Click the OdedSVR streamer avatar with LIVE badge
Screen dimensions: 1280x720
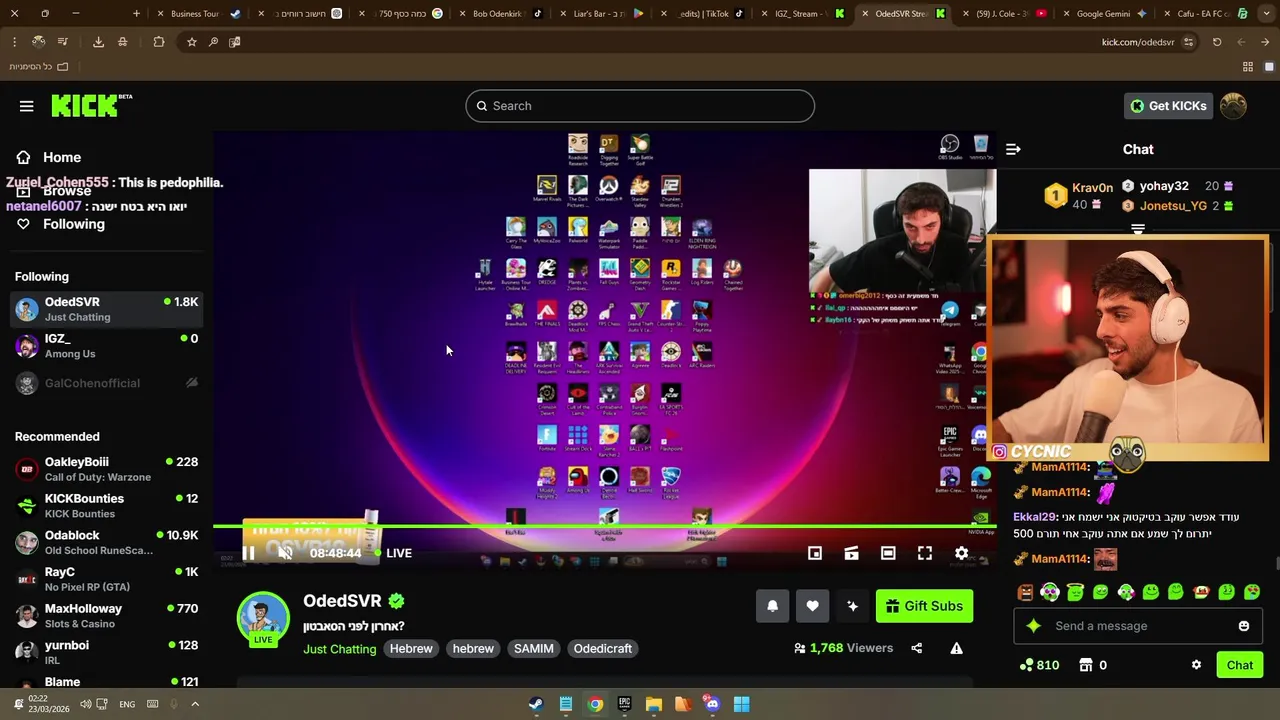coord(263,619)
